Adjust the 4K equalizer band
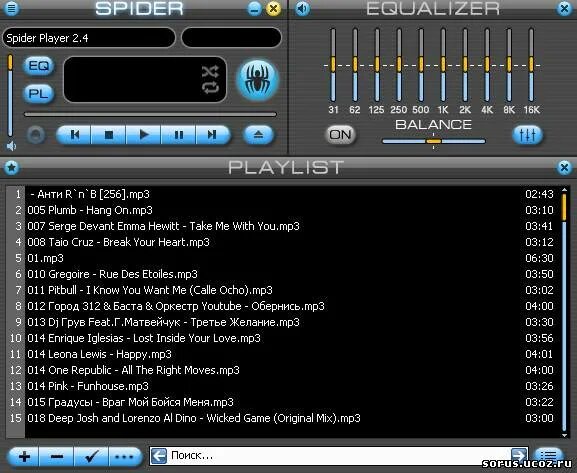 487,65
